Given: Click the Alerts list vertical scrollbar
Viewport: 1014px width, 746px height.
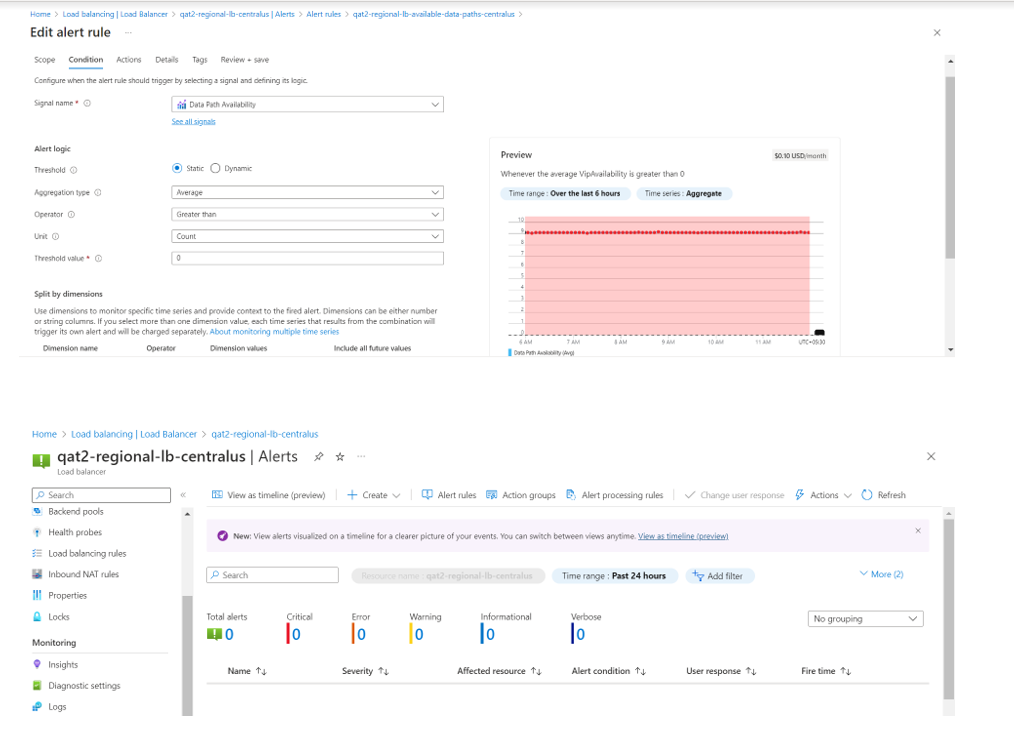Looking at the screenshot, I should click(x=949, y=609).
